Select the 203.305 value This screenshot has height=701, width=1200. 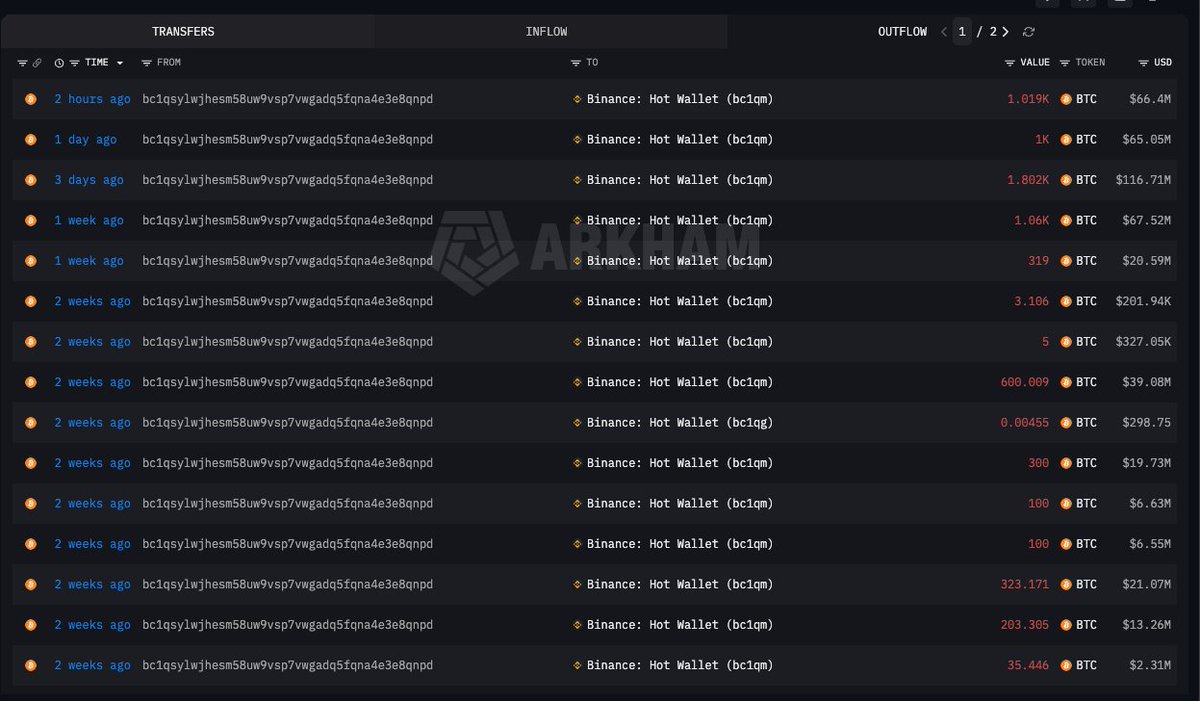[x=1025, y=625]
